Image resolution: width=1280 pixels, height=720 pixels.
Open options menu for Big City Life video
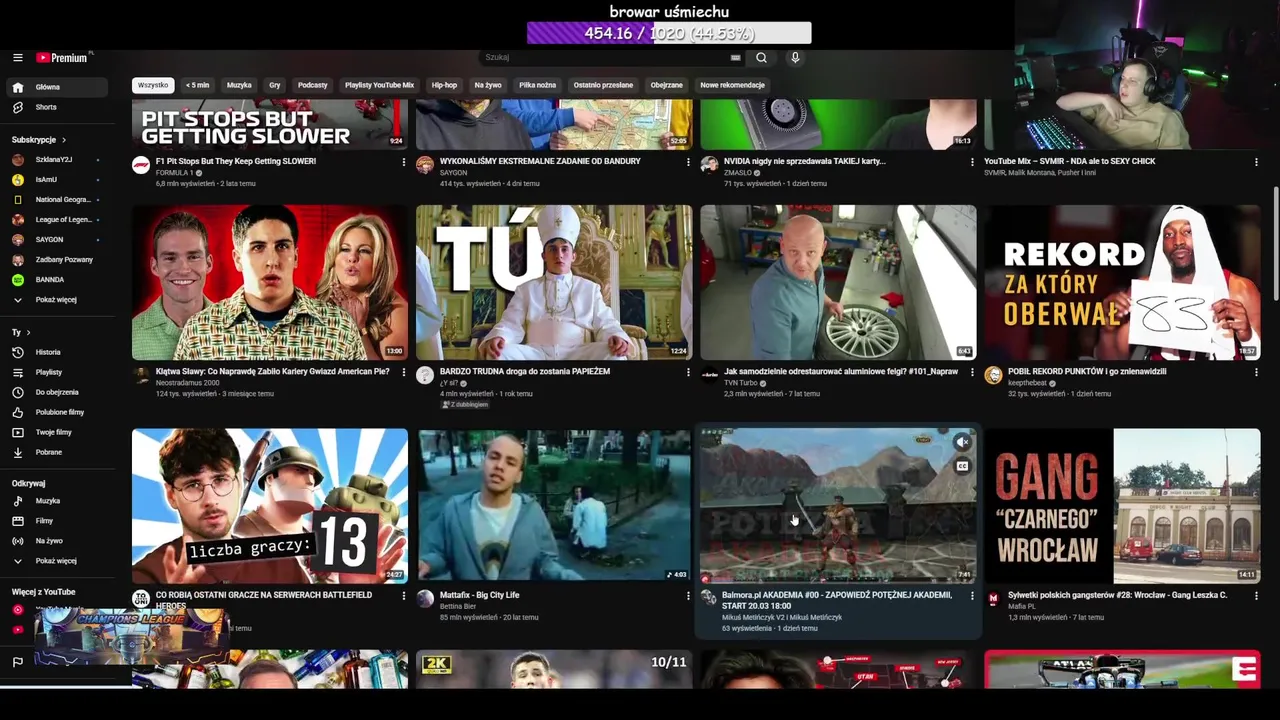(x=688, y=596)
